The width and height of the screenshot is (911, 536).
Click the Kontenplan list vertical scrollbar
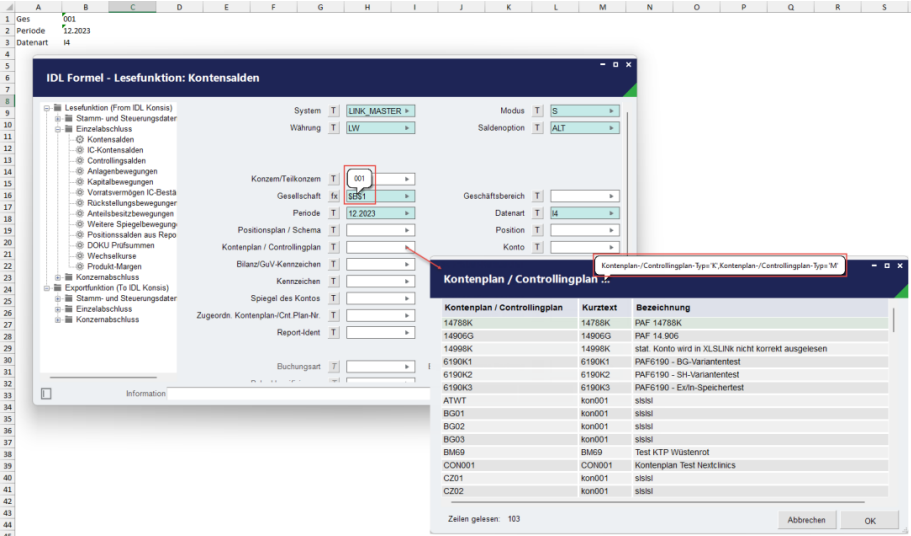[x=893, y=401]
